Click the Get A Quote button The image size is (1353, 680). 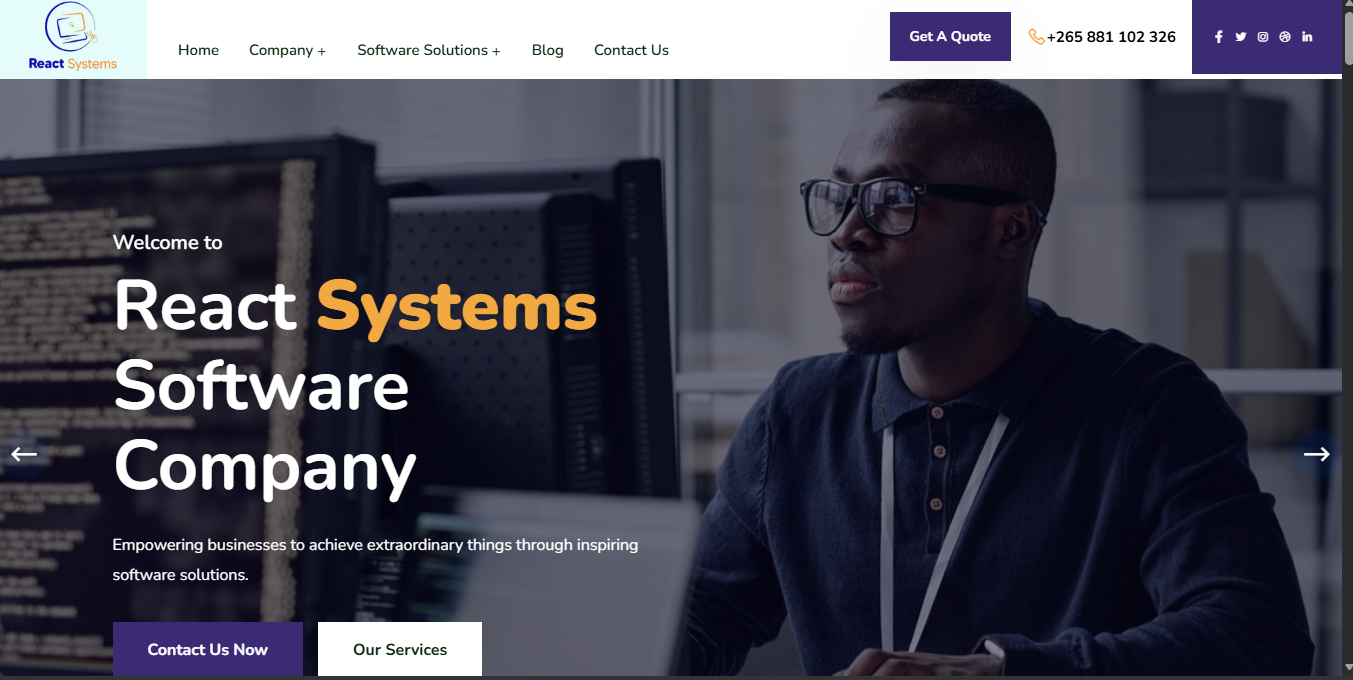pos(950,36)
